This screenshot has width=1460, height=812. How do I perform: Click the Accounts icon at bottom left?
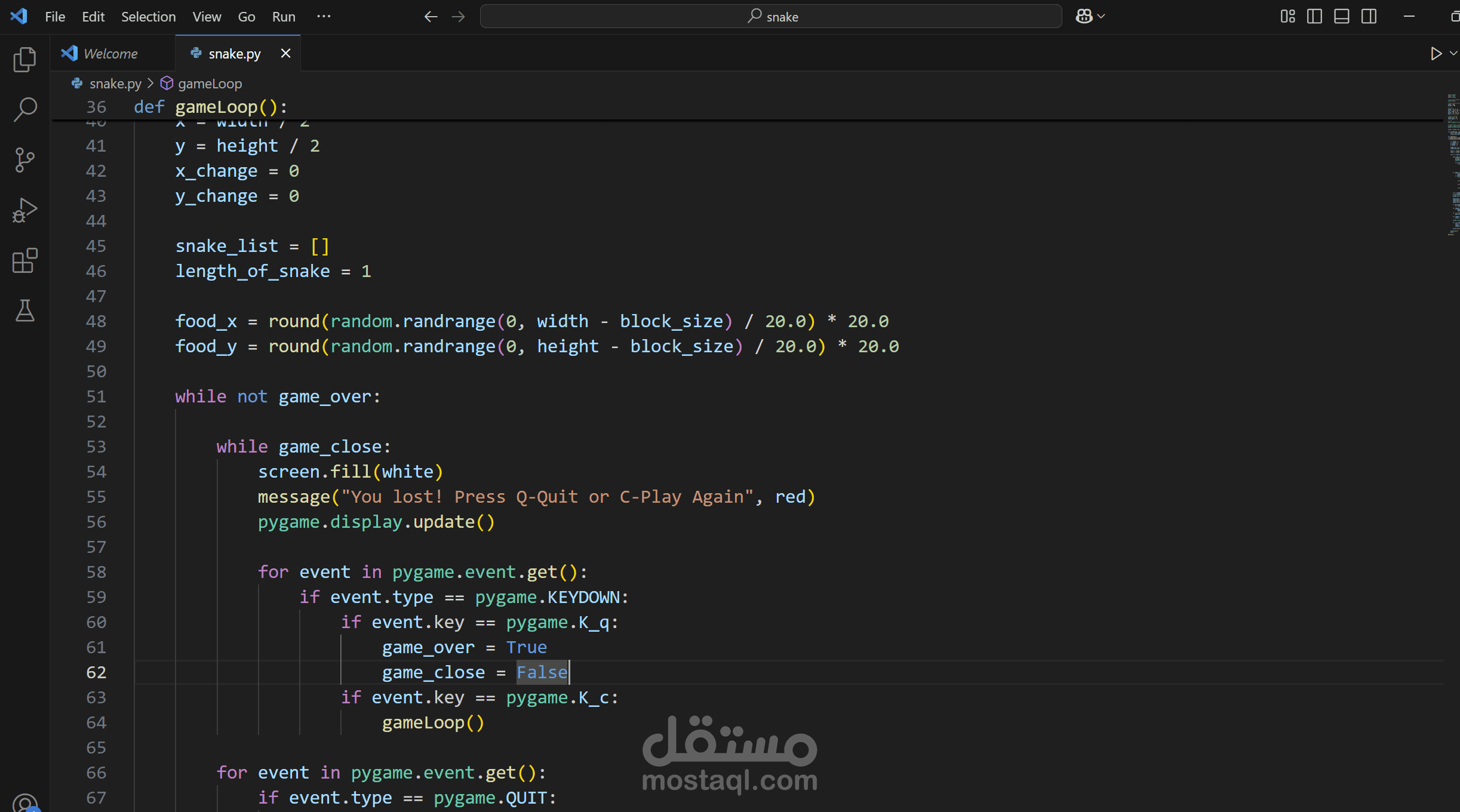(24, 803)
